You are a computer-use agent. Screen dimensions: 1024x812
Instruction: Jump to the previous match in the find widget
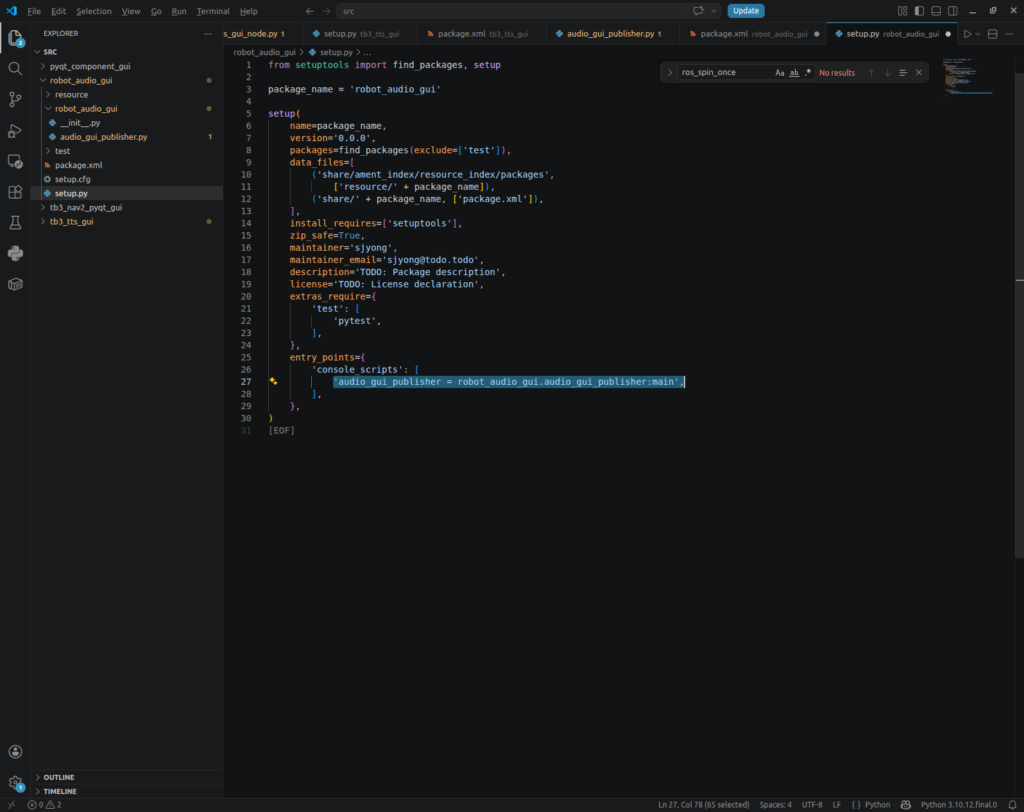871,73
